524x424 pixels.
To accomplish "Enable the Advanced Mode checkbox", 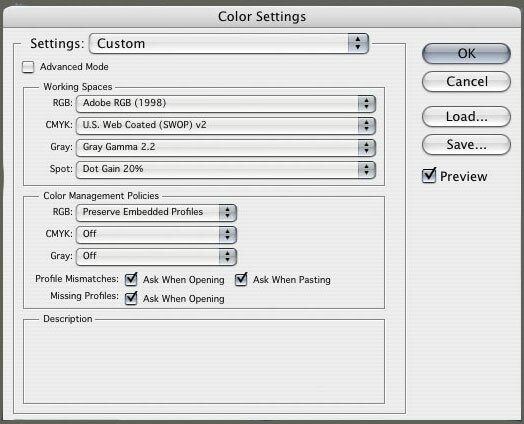I will (28, 67).
